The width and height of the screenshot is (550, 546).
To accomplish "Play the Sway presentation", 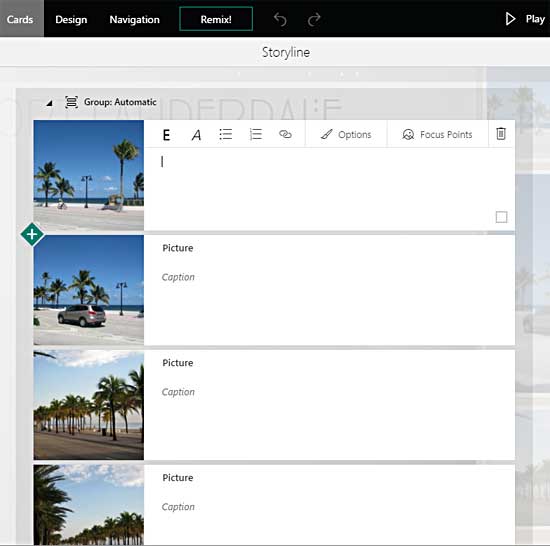I will pyautogui.click(x=525, y=19).
